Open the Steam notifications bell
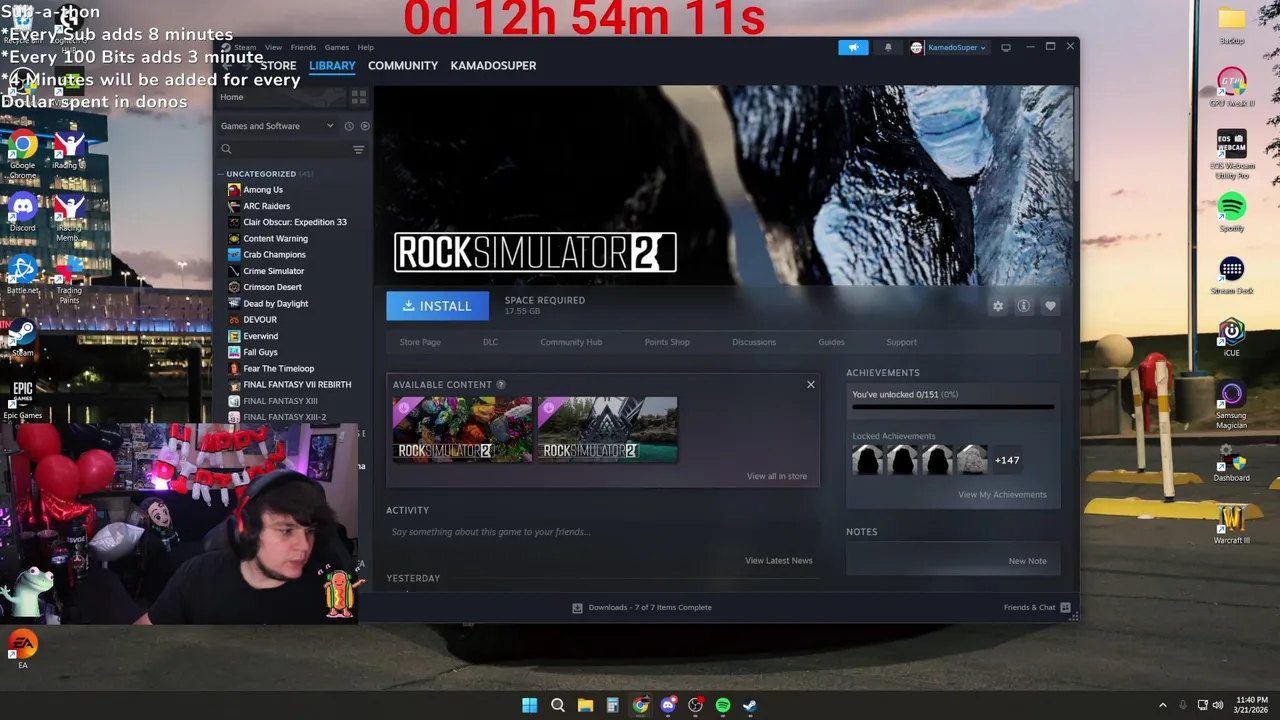 888,47
